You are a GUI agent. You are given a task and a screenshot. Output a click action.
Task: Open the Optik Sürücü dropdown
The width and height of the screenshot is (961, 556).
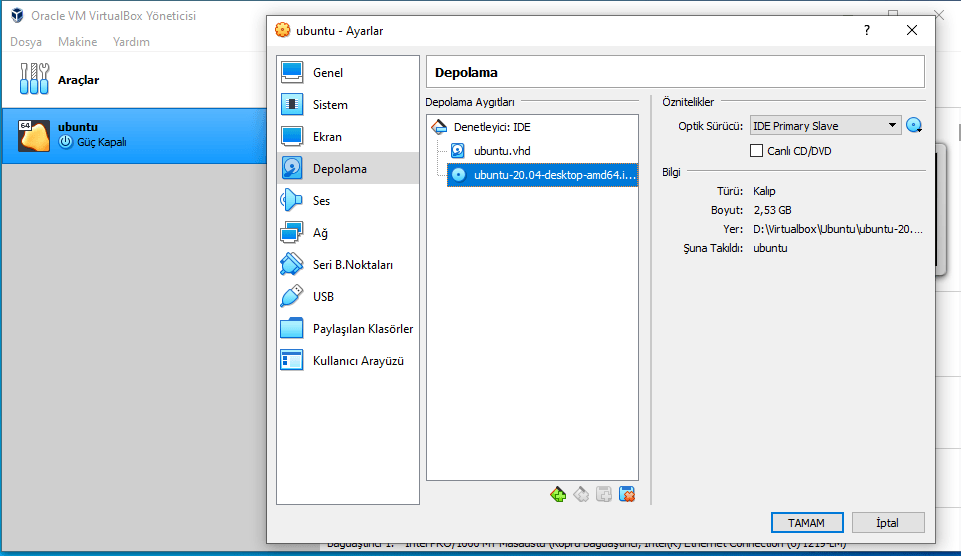coord(825,126)
